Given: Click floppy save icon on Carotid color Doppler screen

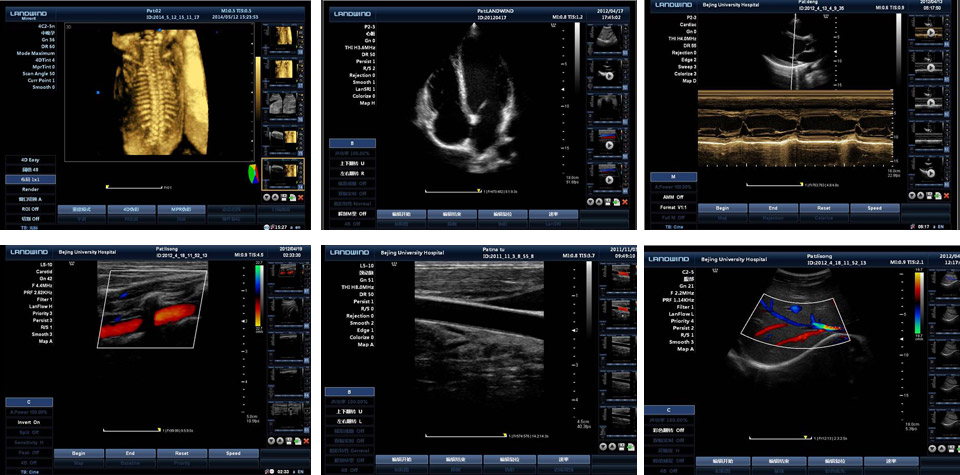Looking at the screenshot, I should pos(288,441).
